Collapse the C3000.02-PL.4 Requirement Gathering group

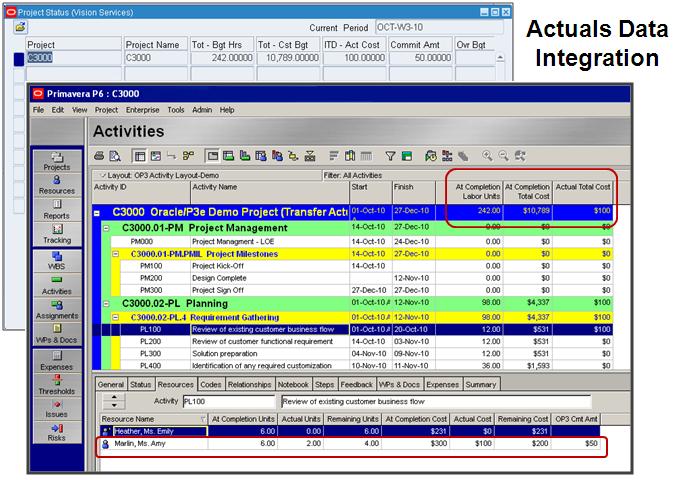116,317
